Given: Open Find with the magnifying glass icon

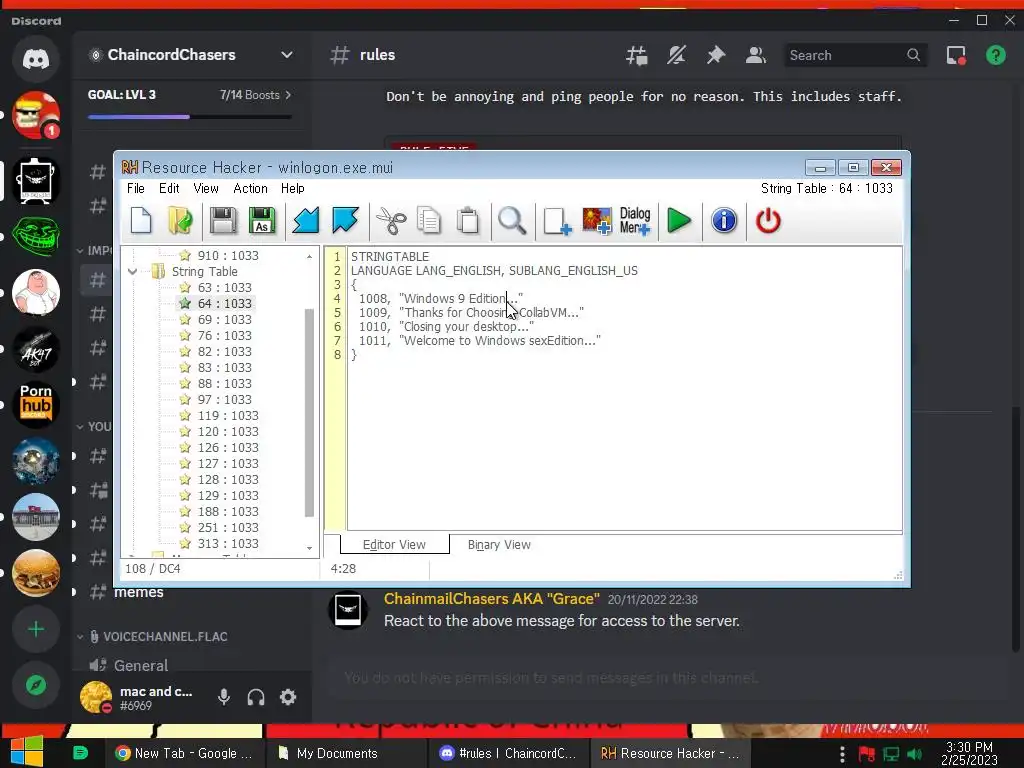Looking at the screenshot, I should tap(512, 221).
